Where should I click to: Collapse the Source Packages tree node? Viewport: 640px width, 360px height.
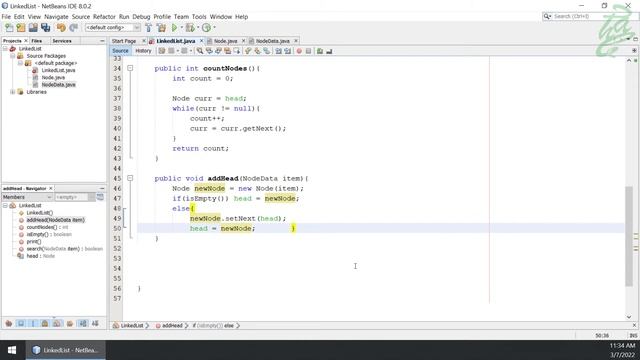[12, 56]
